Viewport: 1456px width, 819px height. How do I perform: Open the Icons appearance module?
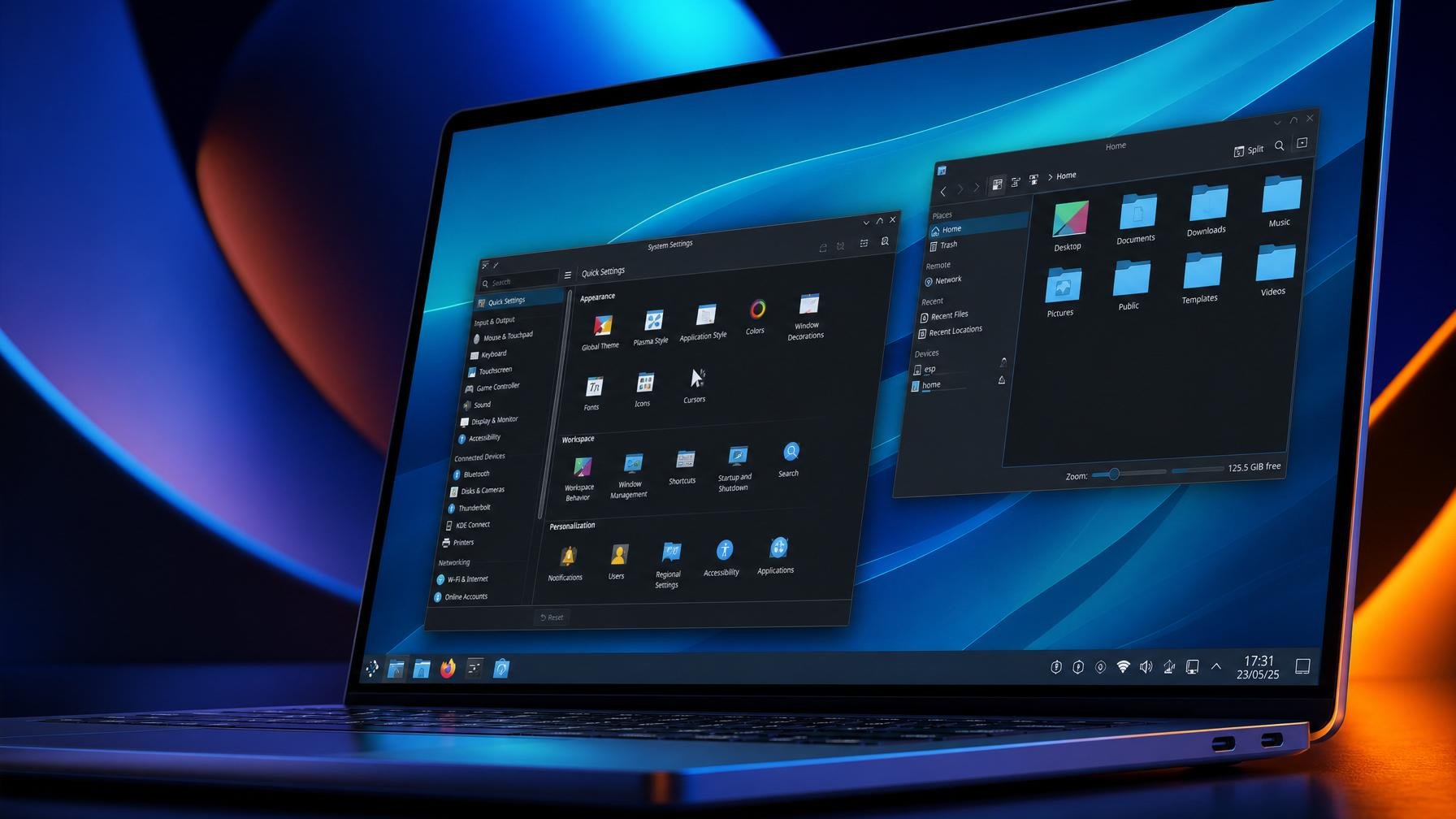click(x=643, y=388)
